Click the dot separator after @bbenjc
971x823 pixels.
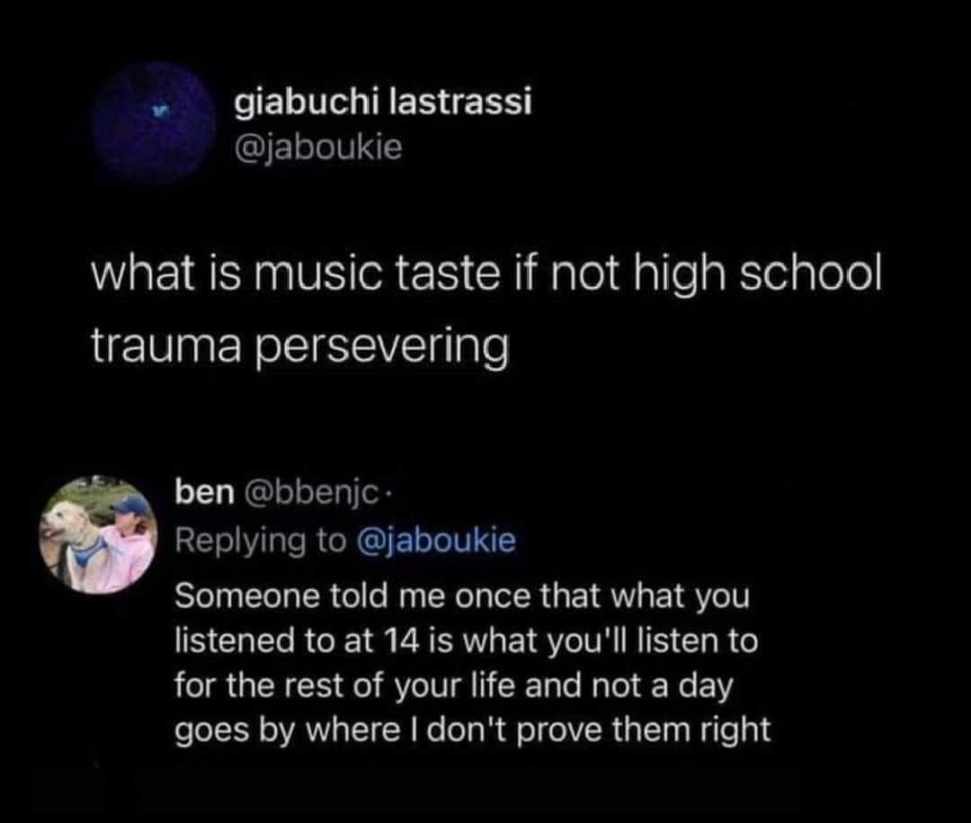388,494
